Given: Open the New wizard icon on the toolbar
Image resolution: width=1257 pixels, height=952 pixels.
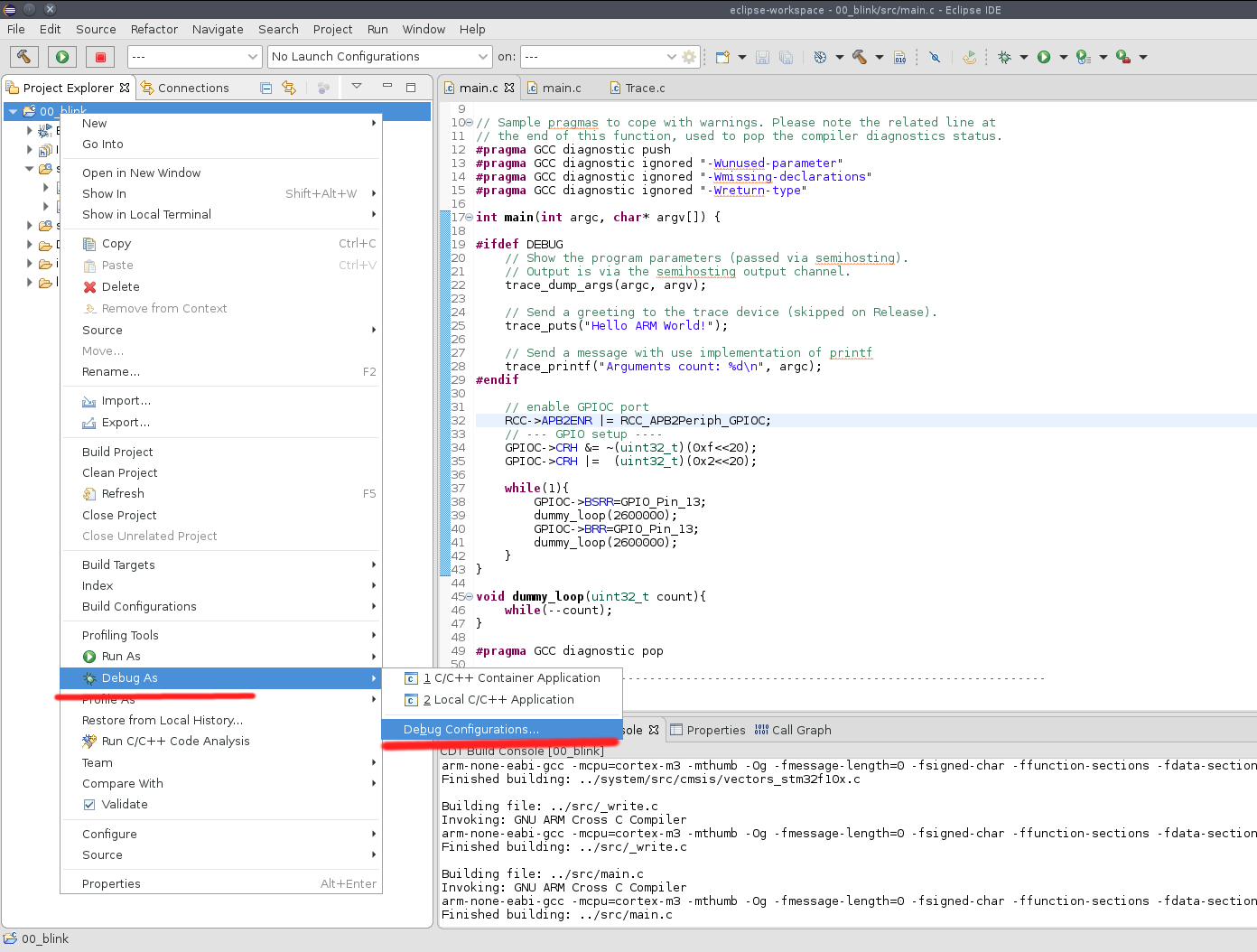Looking at the screenshot, I should (x=723, y=56).
